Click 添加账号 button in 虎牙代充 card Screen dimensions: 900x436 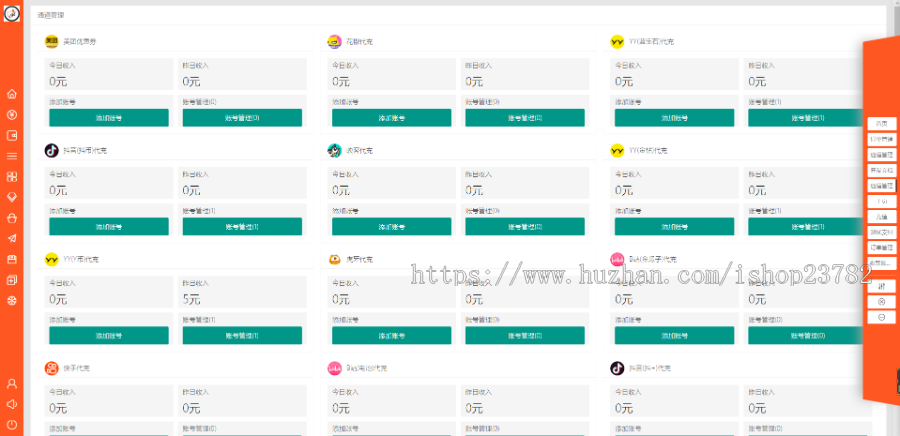[x=391, y=336]
